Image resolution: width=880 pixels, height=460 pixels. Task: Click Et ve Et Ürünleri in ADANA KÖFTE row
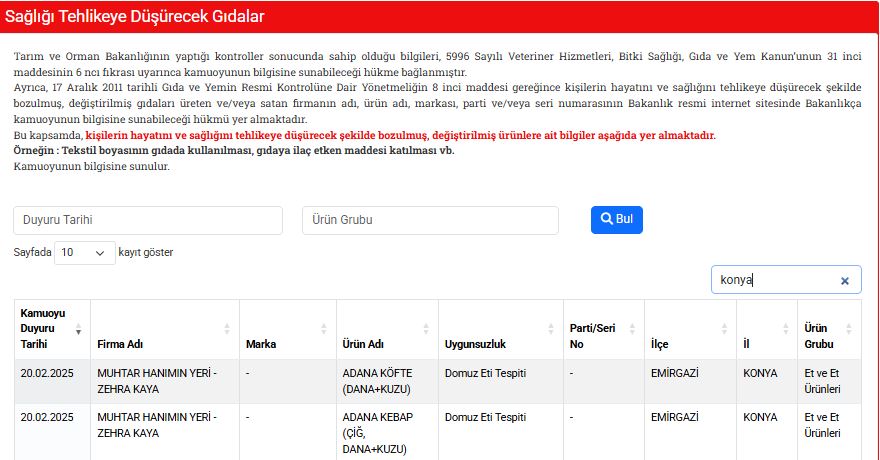pos(822,381)
